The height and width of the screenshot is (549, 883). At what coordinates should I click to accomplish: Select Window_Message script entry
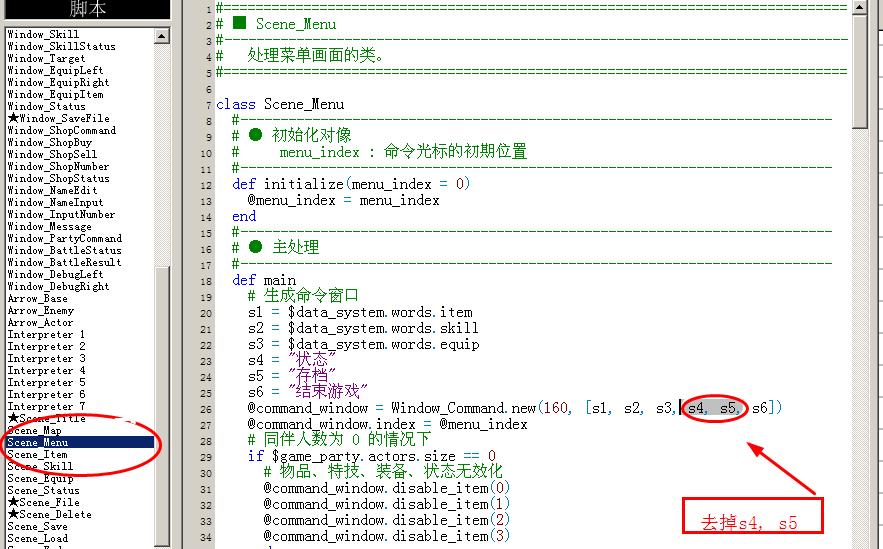[50, 227]
